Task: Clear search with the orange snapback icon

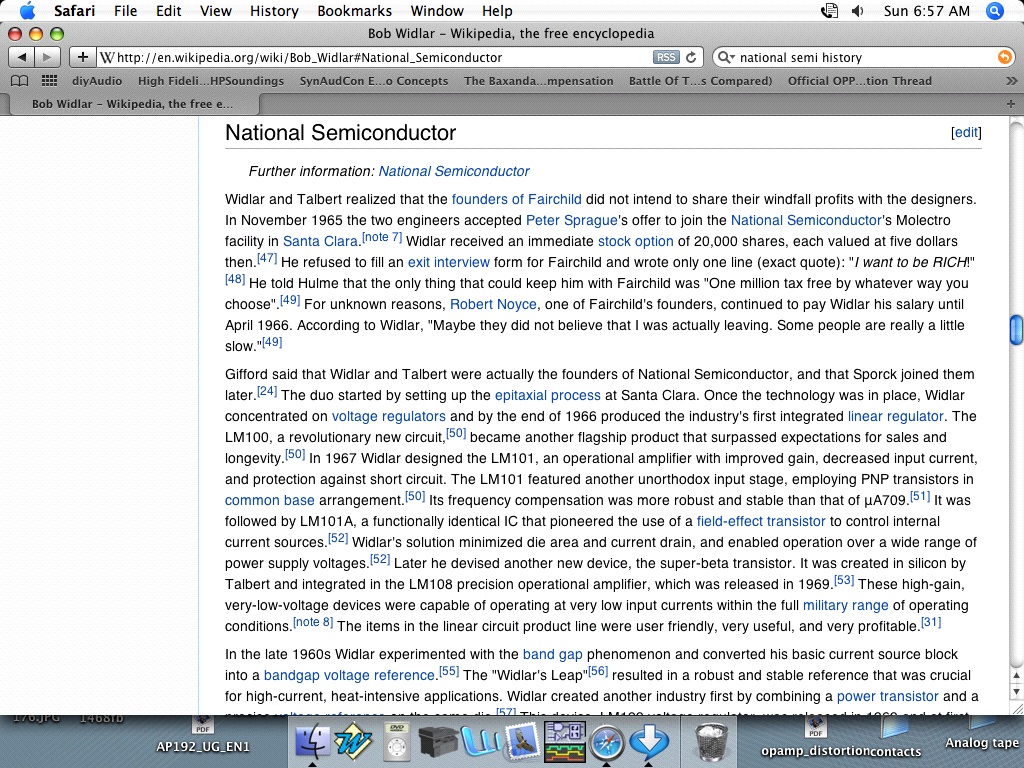Action: (x=1004, y=57)
